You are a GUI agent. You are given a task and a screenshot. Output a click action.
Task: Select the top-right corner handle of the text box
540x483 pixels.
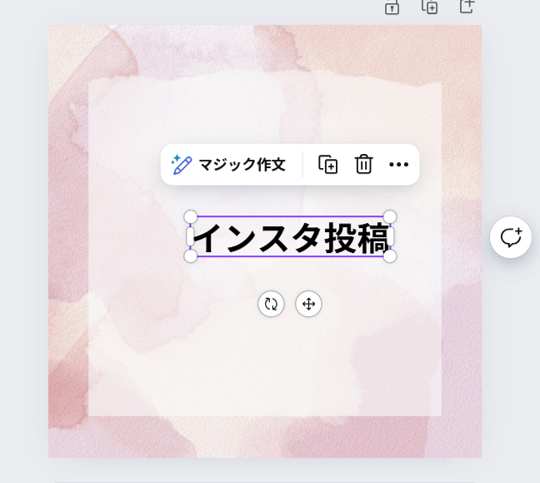390,217
